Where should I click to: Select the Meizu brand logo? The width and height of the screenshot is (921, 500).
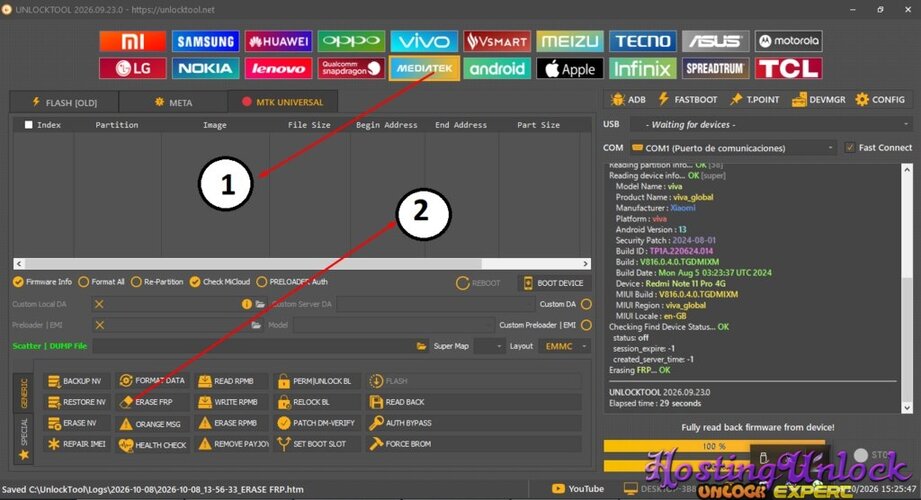570,41
